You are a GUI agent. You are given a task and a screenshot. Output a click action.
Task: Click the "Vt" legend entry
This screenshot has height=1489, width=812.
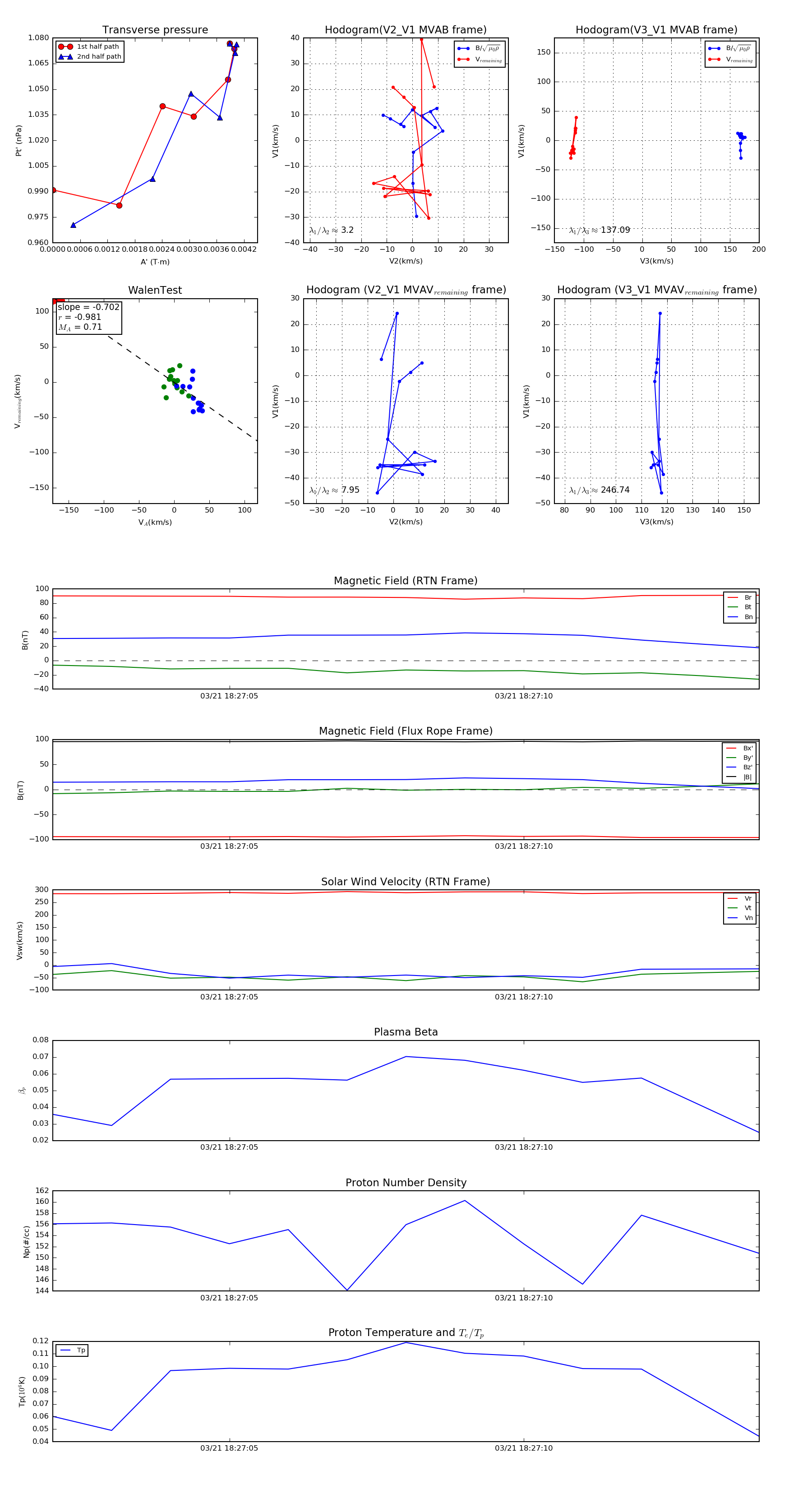[x=740, y=908]
